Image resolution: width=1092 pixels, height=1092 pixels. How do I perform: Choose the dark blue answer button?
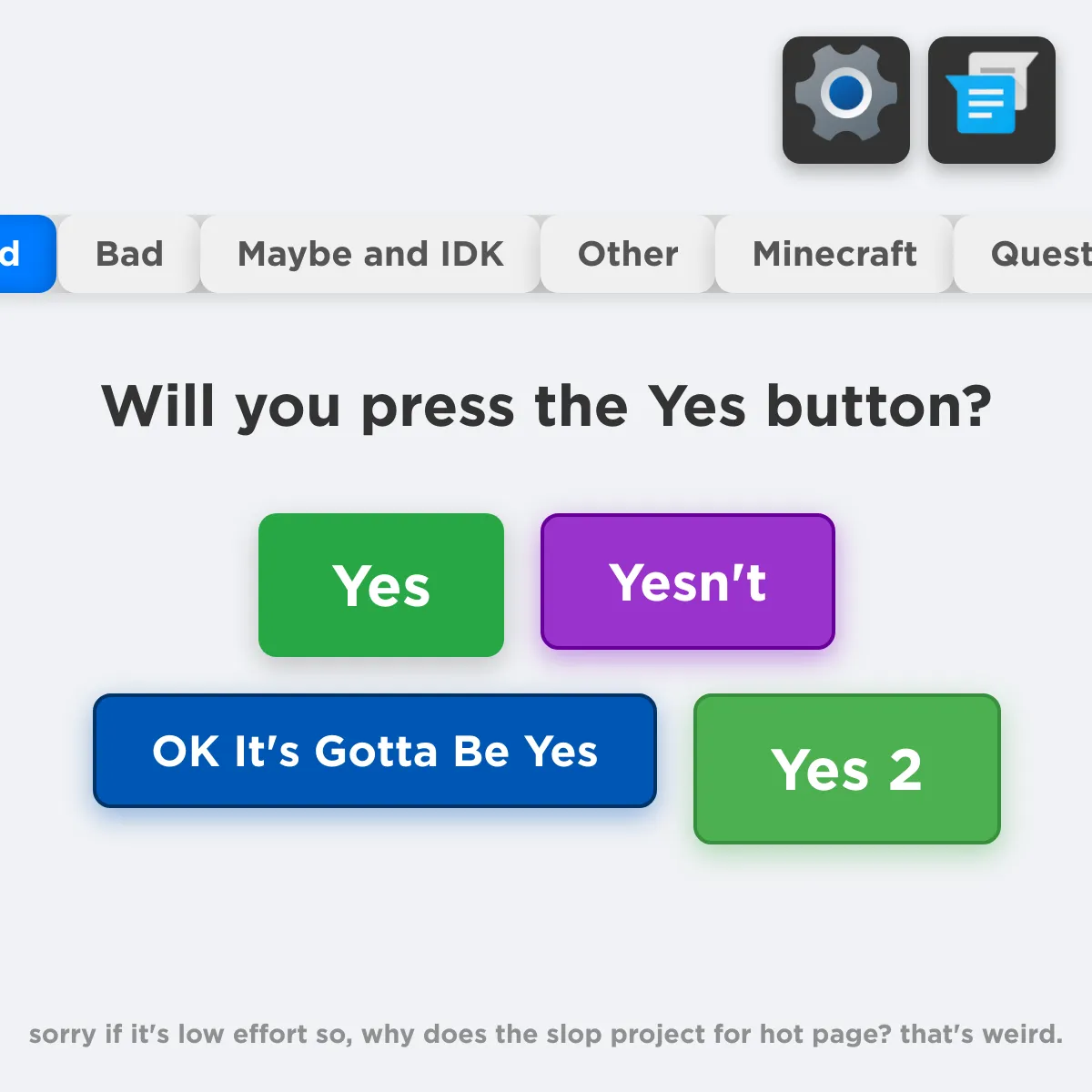375,751
